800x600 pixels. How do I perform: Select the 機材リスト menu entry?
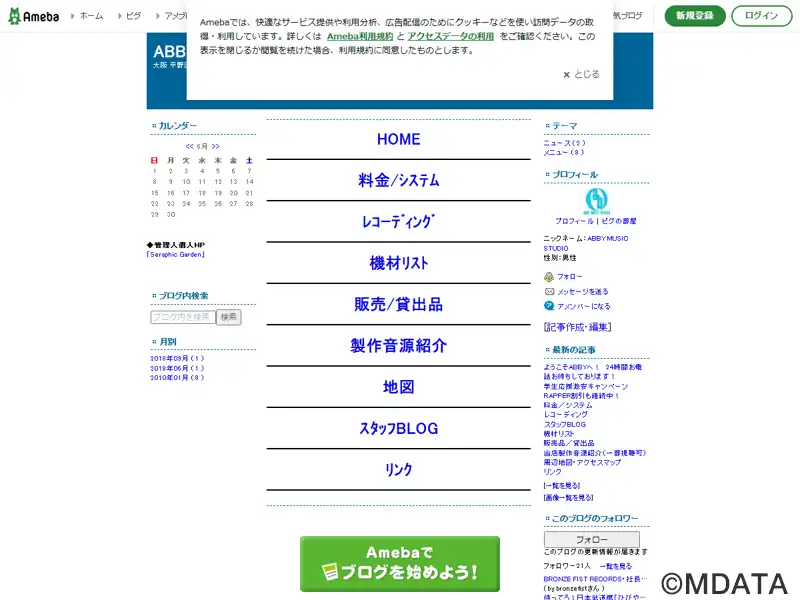[398, 263]
